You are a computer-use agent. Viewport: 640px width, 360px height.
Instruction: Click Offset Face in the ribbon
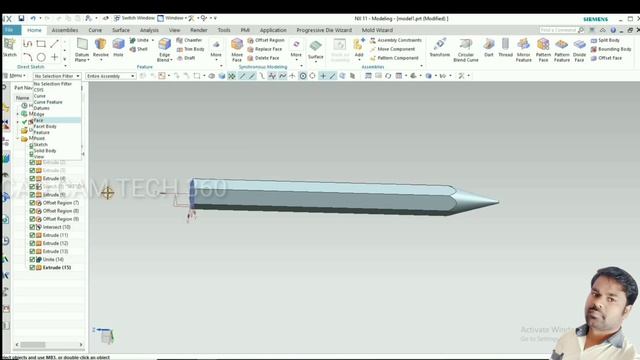pyautogui.click(x=606, y=58)
